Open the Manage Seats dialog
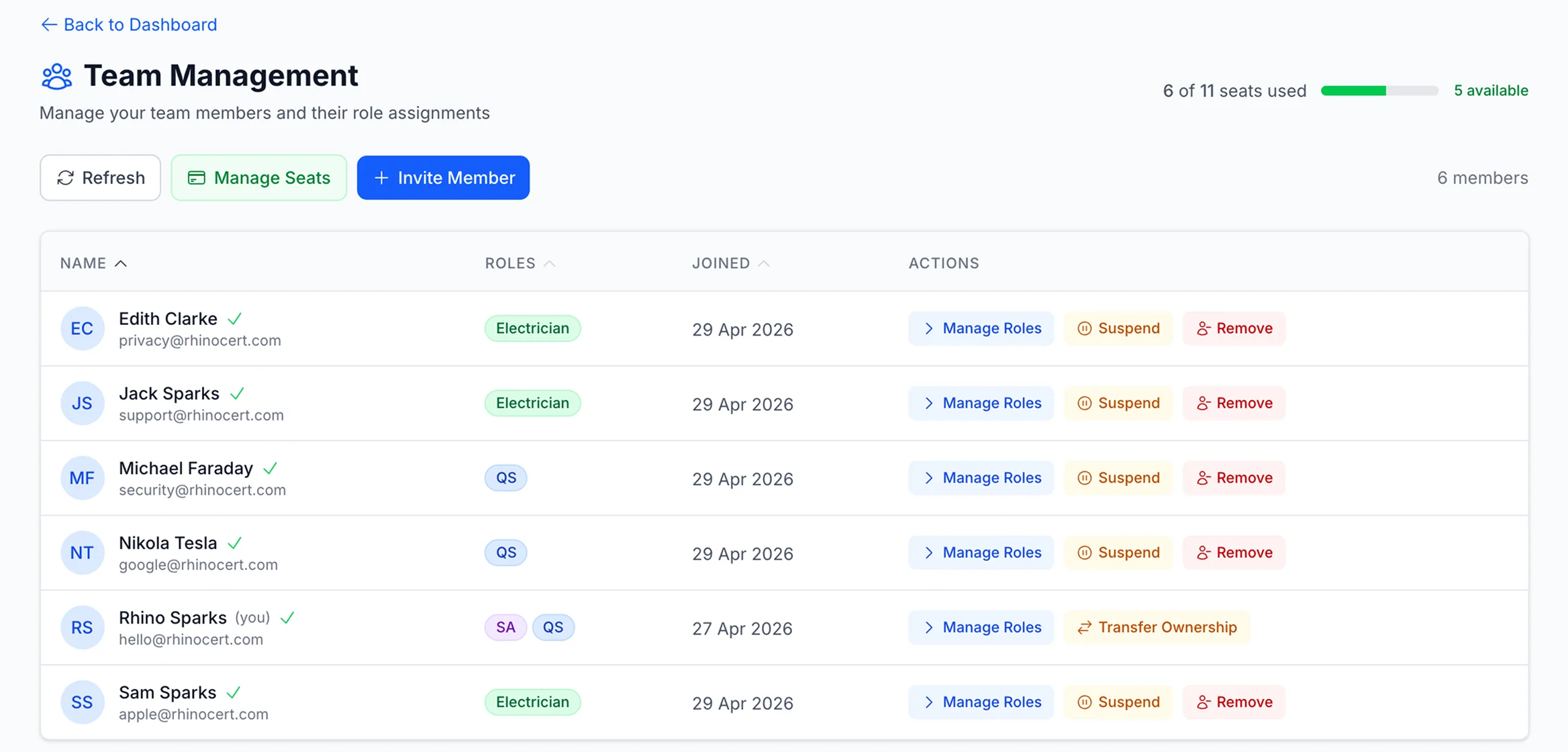The height and width of the screenshot is (752, 1568). (259, 178)
